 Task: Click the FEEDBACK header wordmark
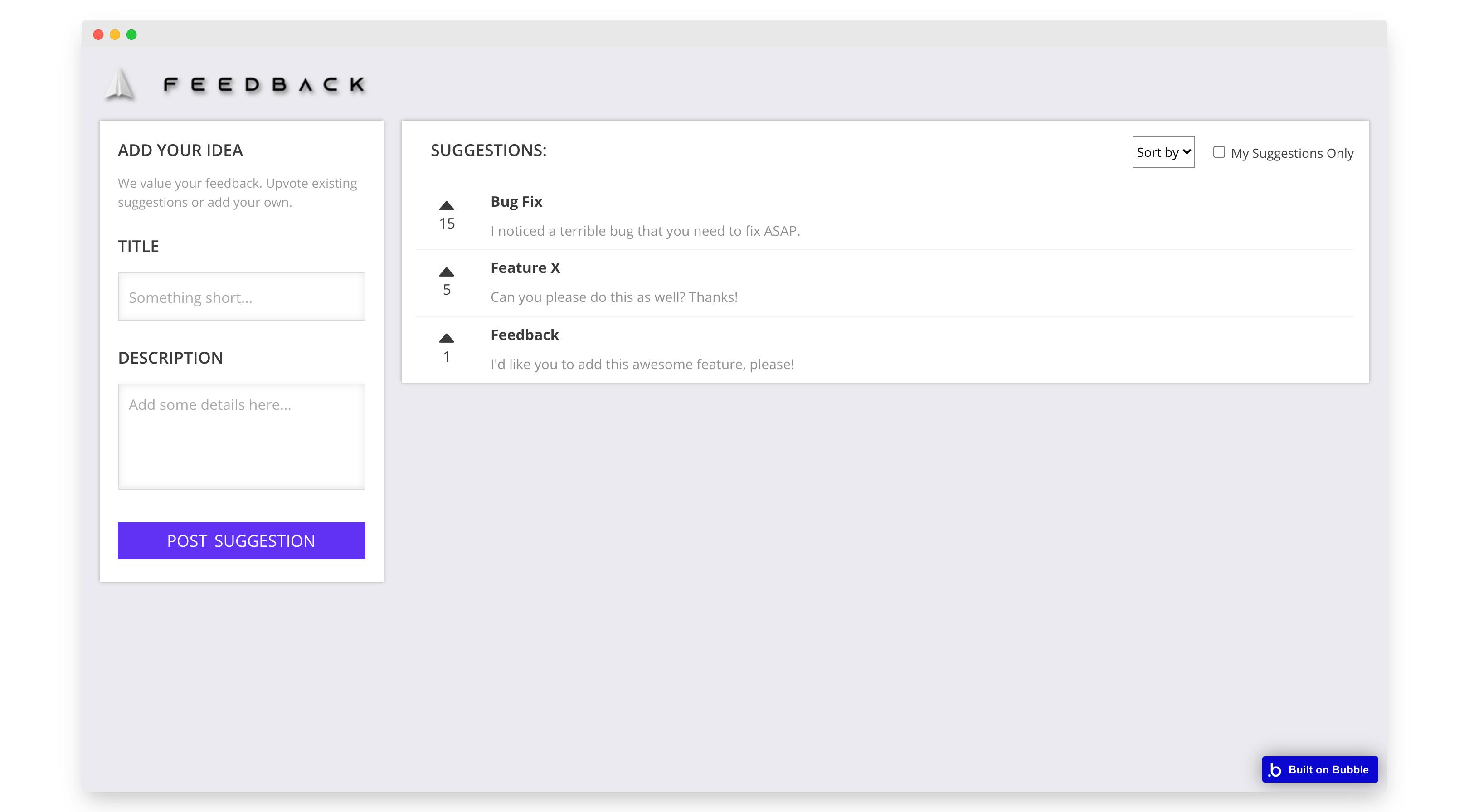click(264, 85)
